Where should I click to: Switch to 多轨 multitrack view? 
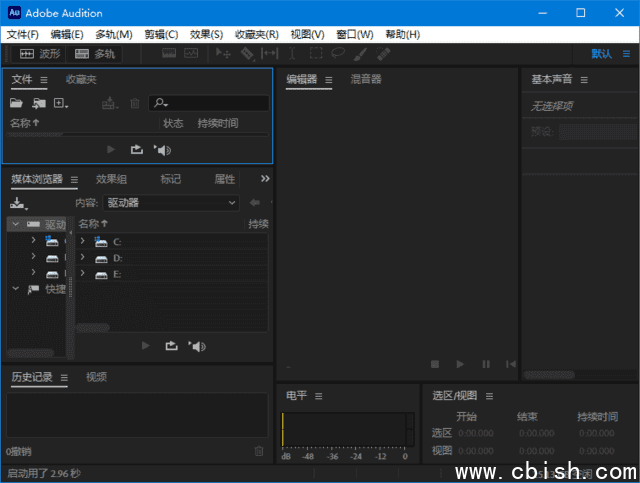tap(95, 54)
